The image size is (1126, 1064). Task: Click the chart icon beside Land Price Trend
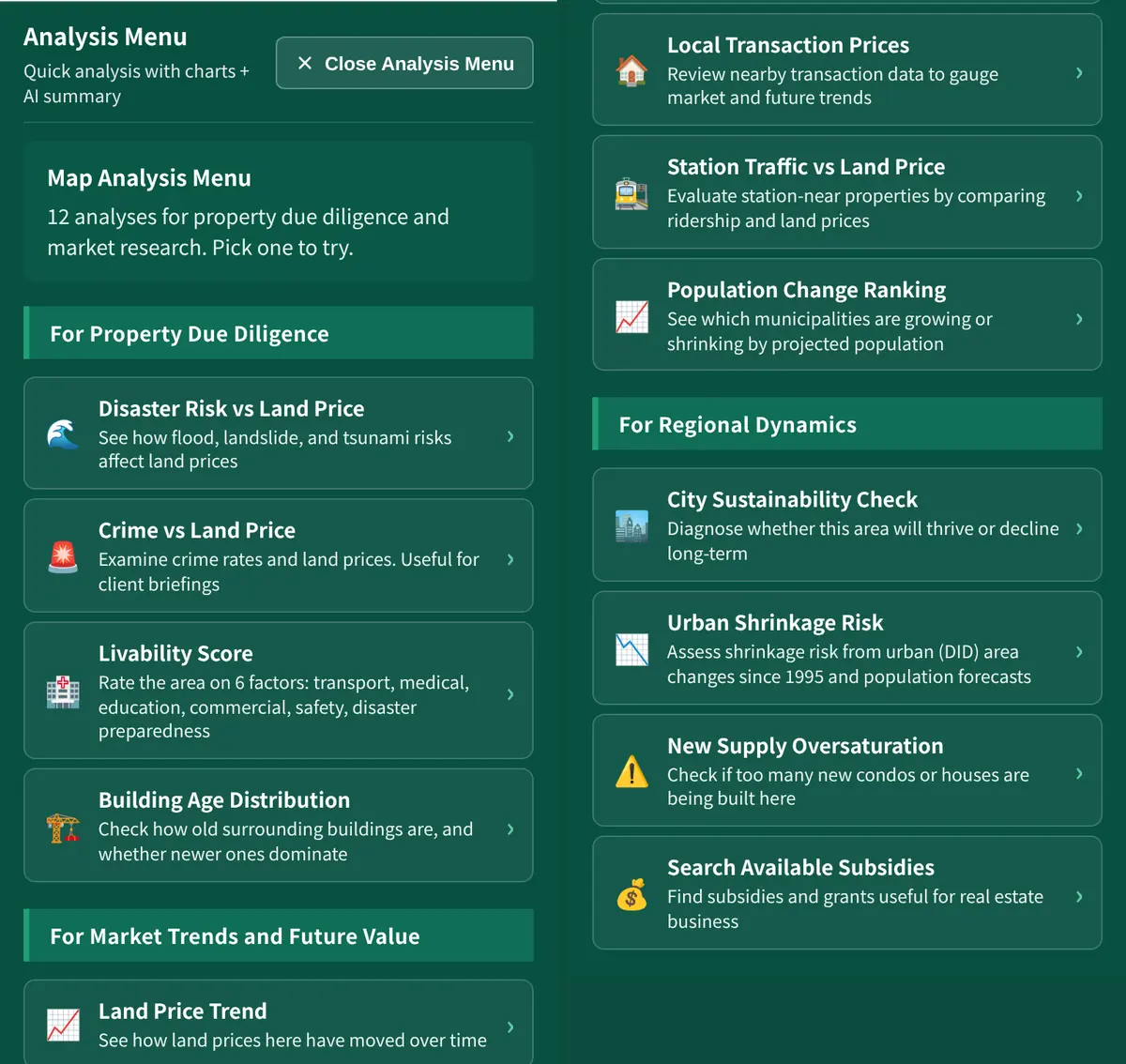pyautogui.click(x=63, y=1025)
